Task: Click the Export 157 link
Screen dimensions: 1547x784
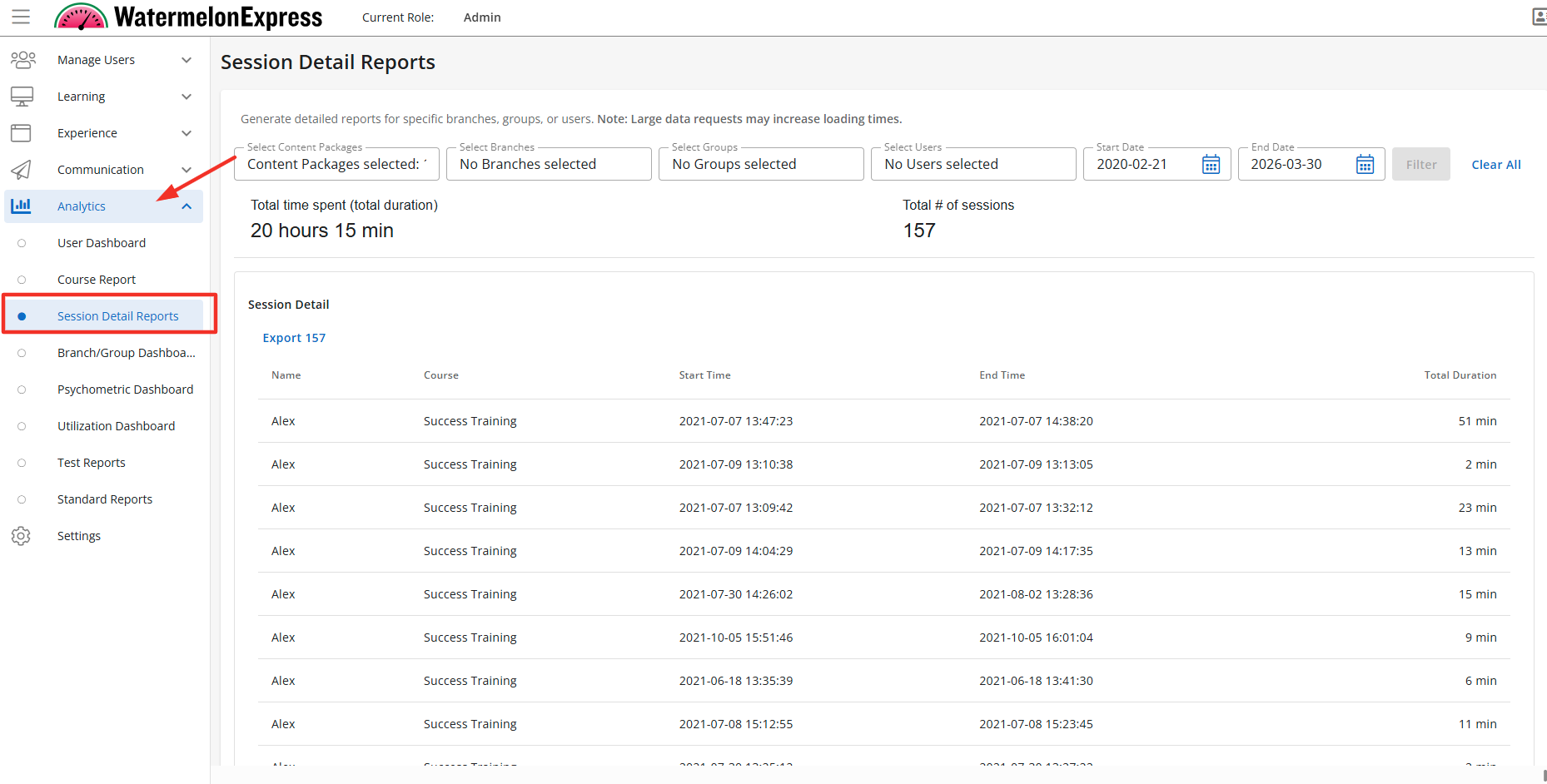Action: [x=294, y=338]
